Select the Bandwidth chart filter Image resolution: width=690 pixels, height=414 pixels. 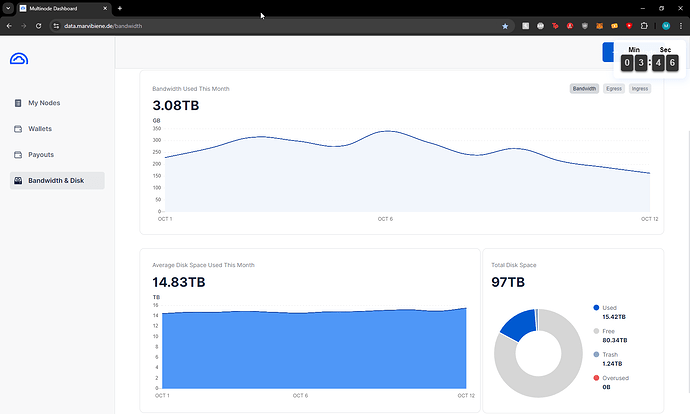coord(584,89)
